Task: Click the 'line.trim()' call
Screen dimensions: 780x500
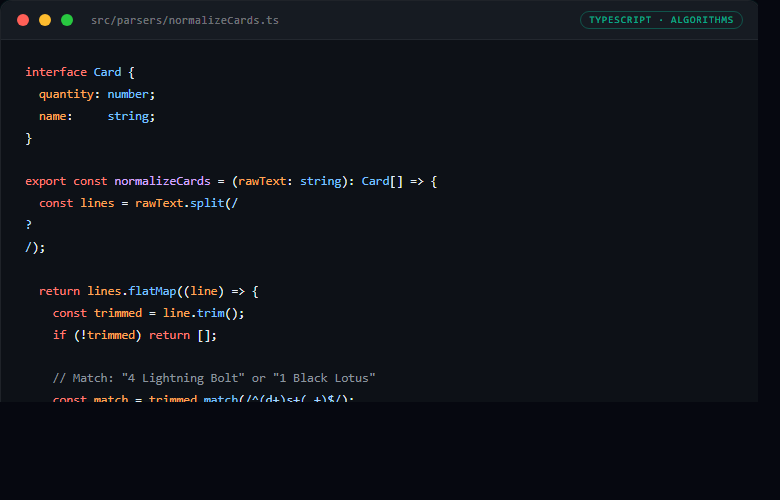Action: [x=200, y=313]
